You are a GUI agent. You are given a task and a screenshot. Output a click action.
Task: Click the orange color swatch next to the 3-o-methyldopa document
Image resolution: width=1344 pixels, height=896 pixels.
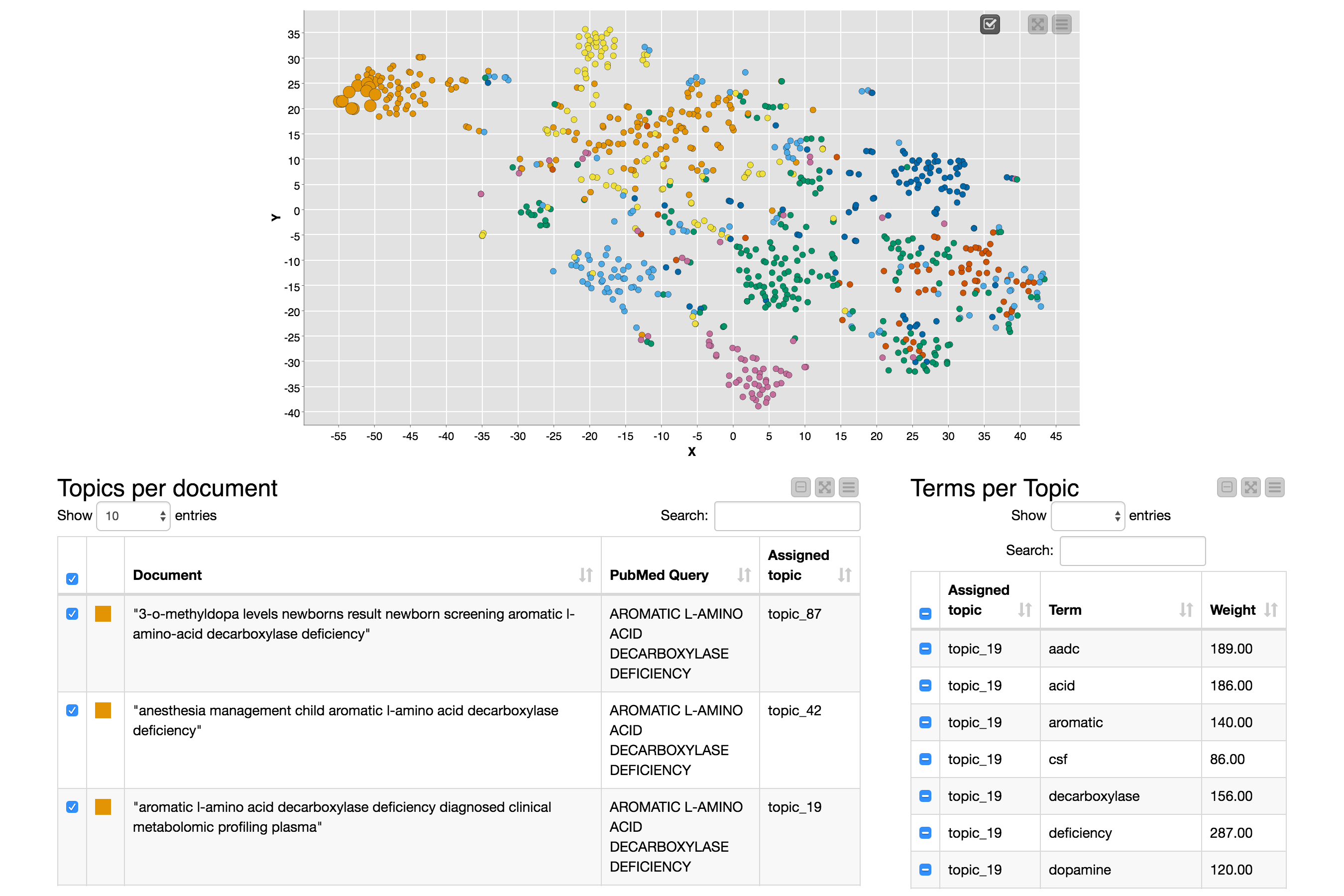click(x=104, y=613)
